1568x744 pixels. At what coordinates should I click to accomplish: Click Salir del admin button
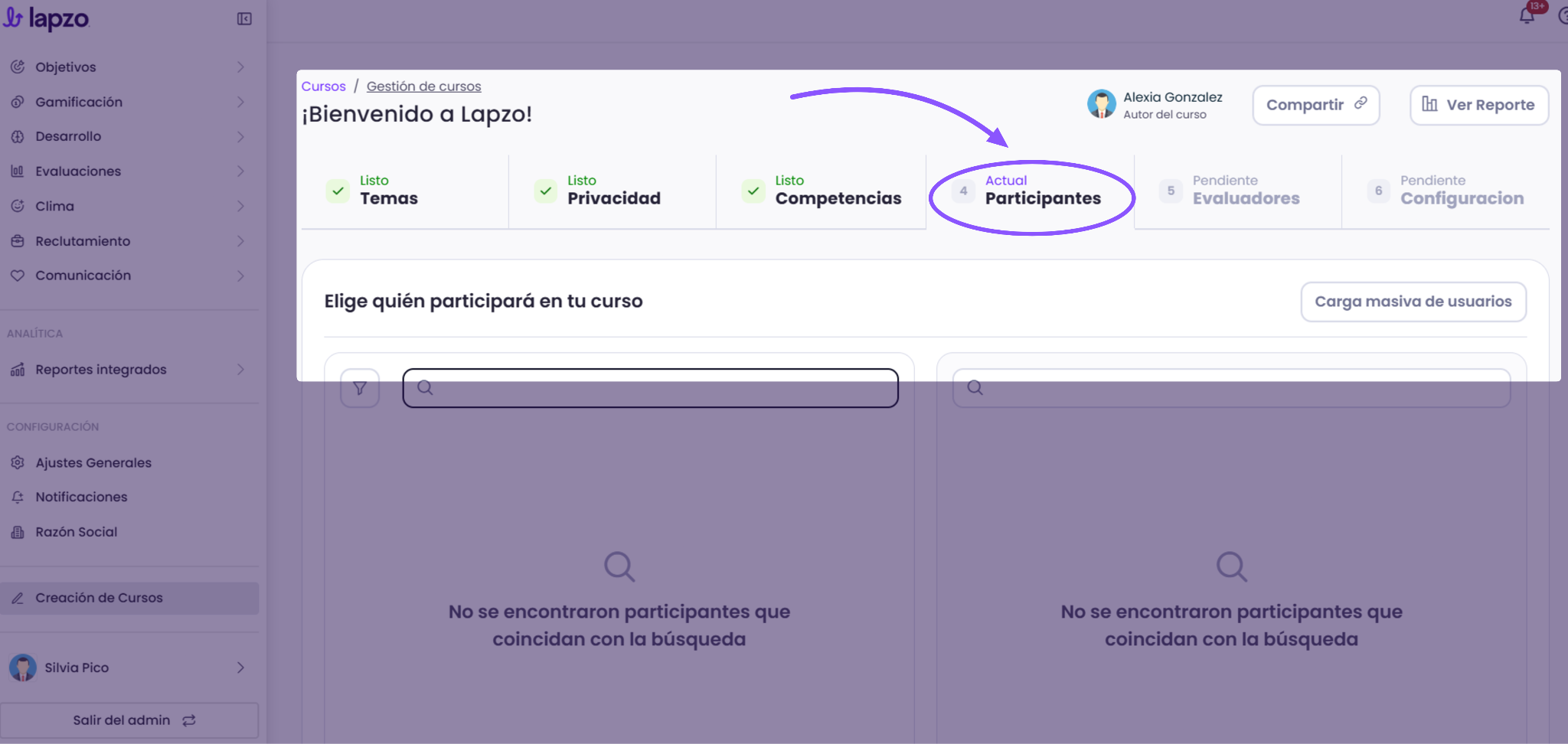tap(129, 720)
